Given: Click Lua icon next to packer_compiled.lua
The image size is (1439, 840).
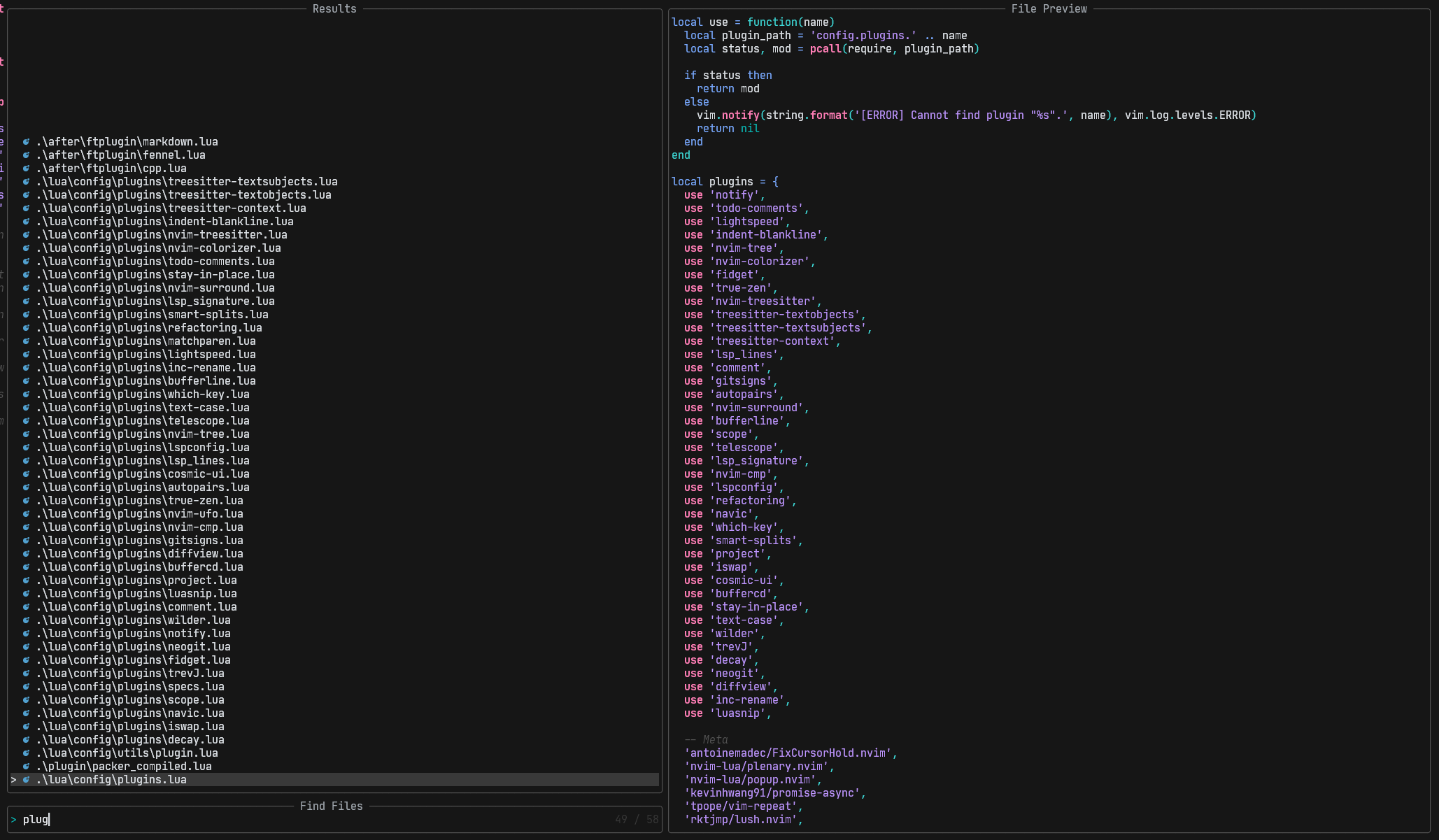Looking at the screenshot, I should click(26, 767).
